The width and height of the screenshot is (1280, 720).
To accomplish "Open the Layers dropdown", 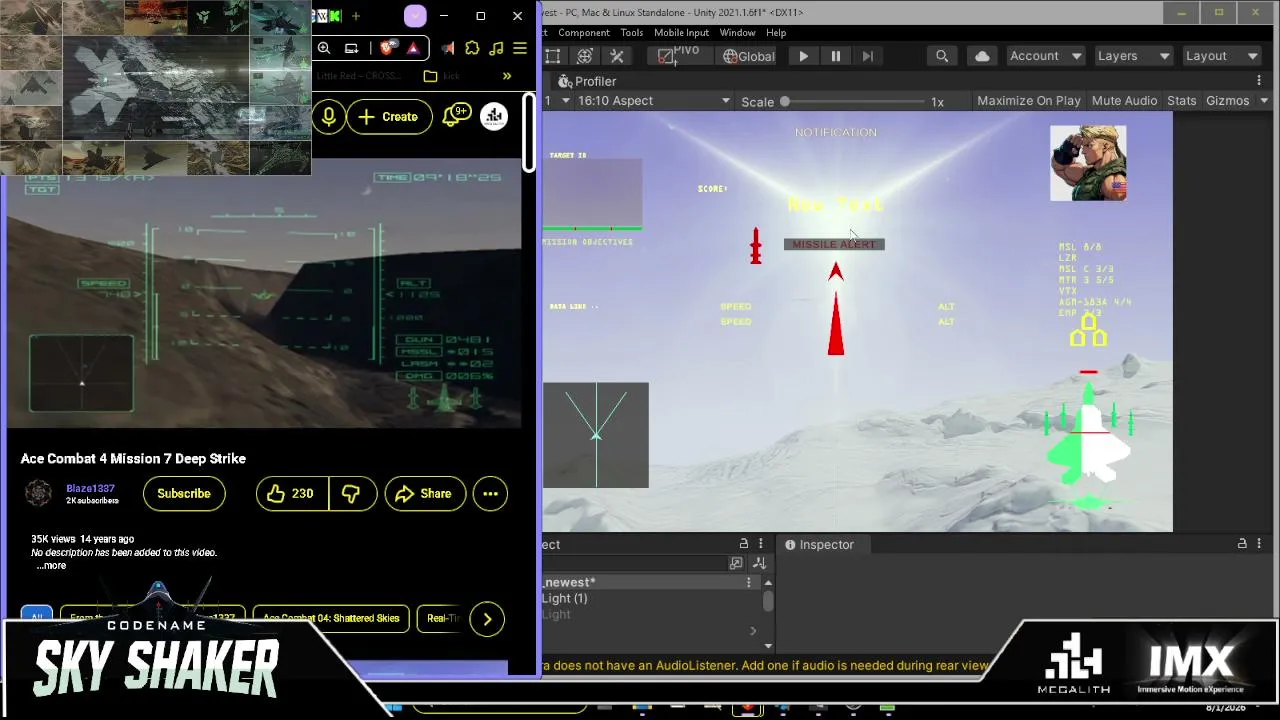I will [x=1133, y=56].
